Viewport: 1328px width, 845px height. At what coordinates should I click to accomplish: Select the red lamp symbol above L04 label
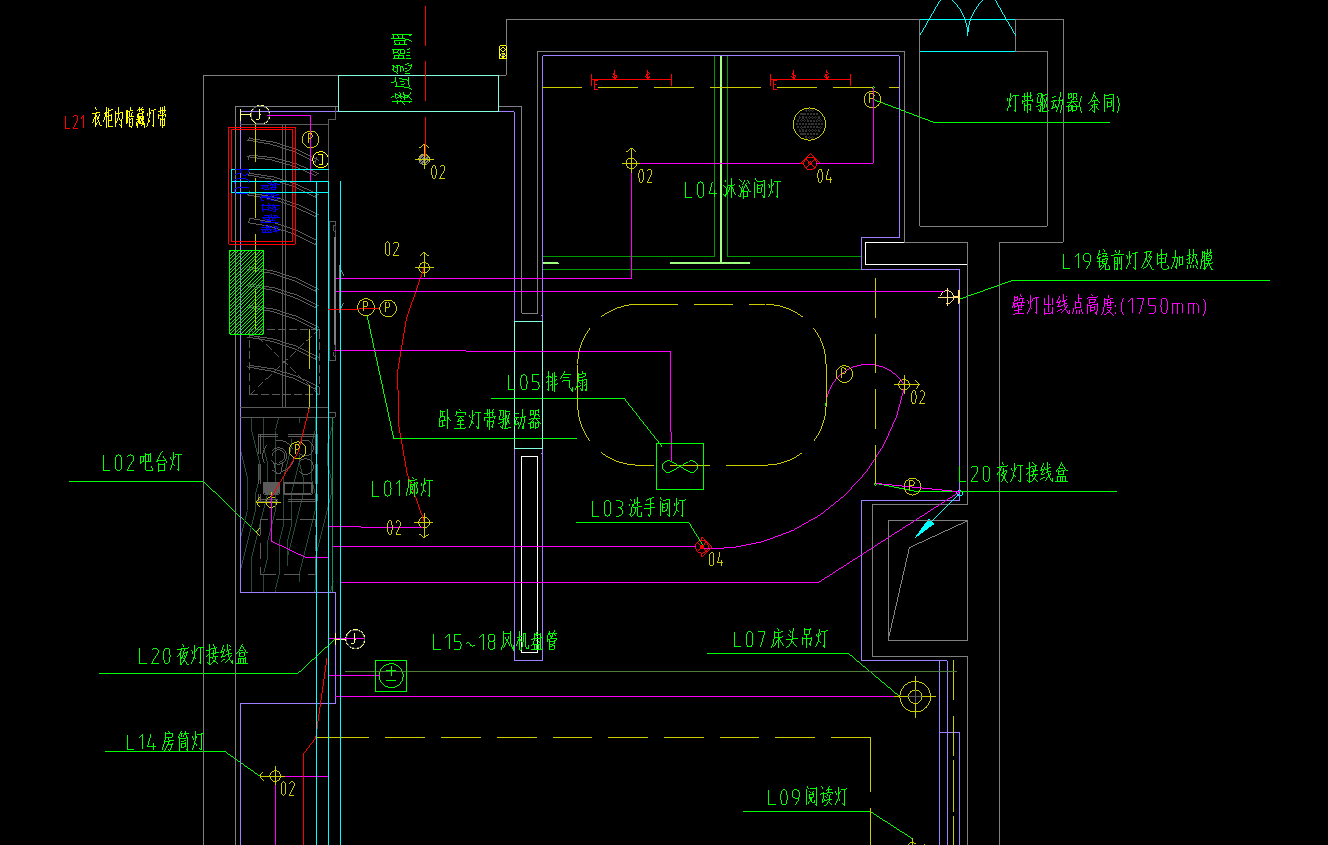click(810, 163)
